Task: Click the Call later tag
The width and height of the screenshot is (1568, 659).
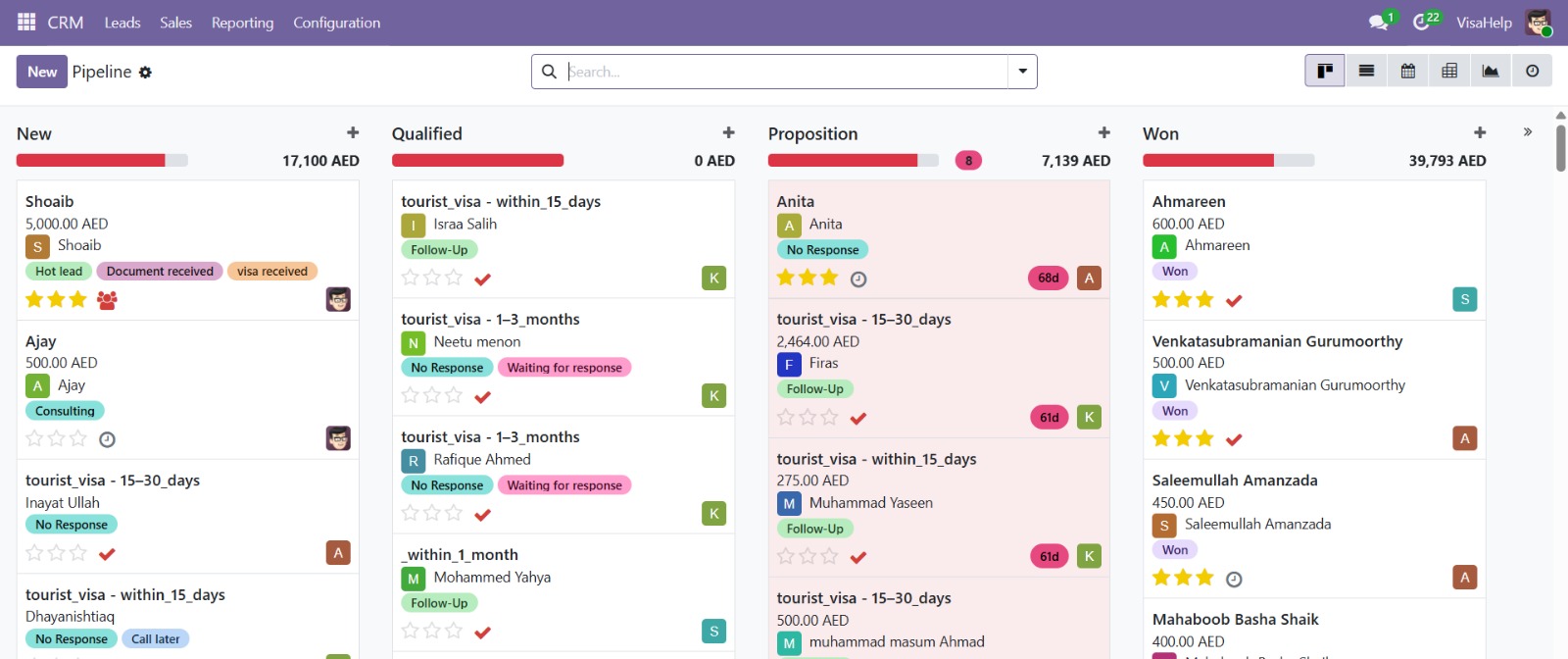Action: pyautogui.click(x=155, y=638)
